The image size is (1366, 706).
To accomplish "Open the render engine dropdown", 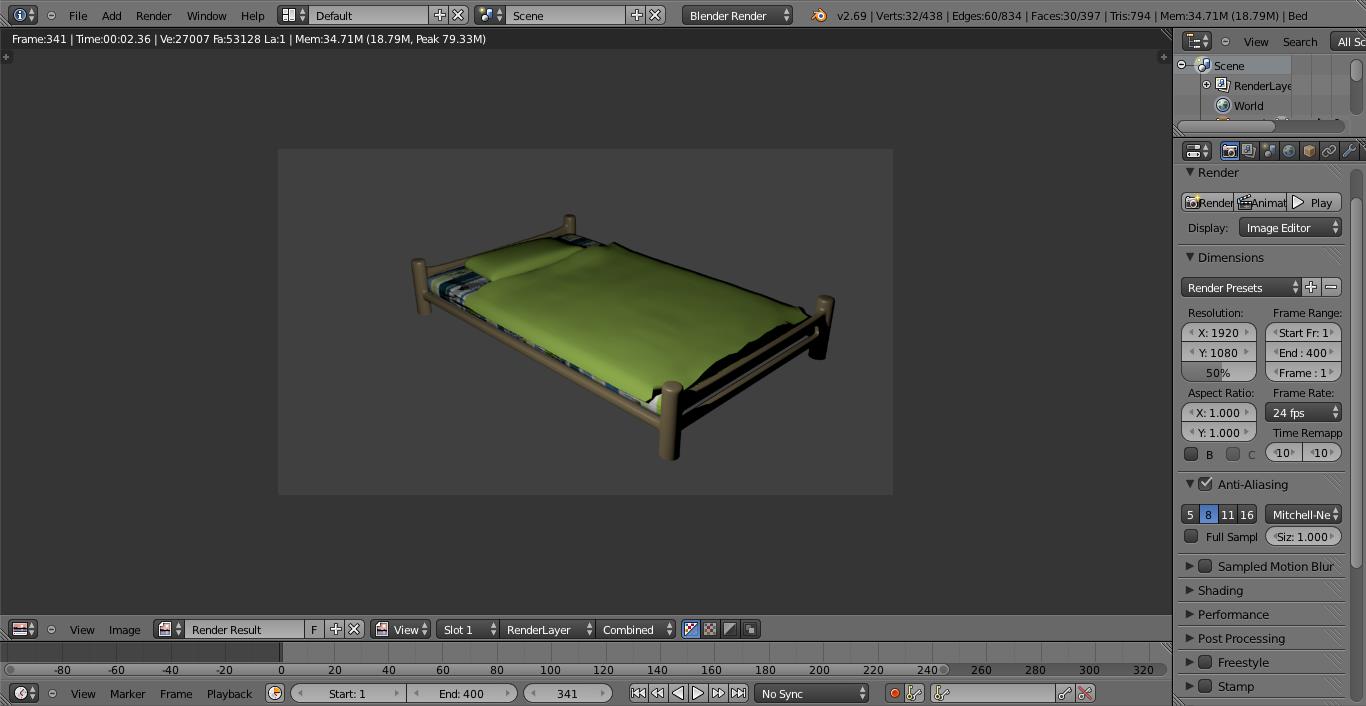I will click(738, 15).
